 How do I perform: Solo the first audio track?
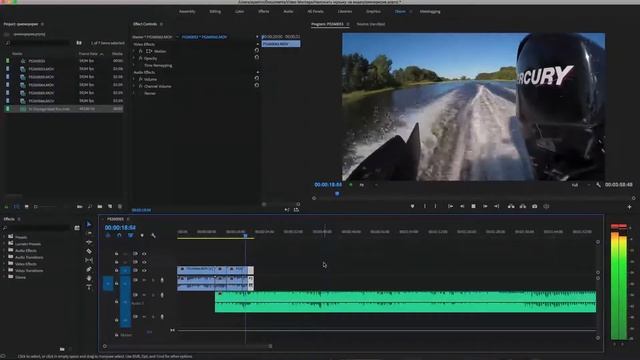(x=153, y=280)
